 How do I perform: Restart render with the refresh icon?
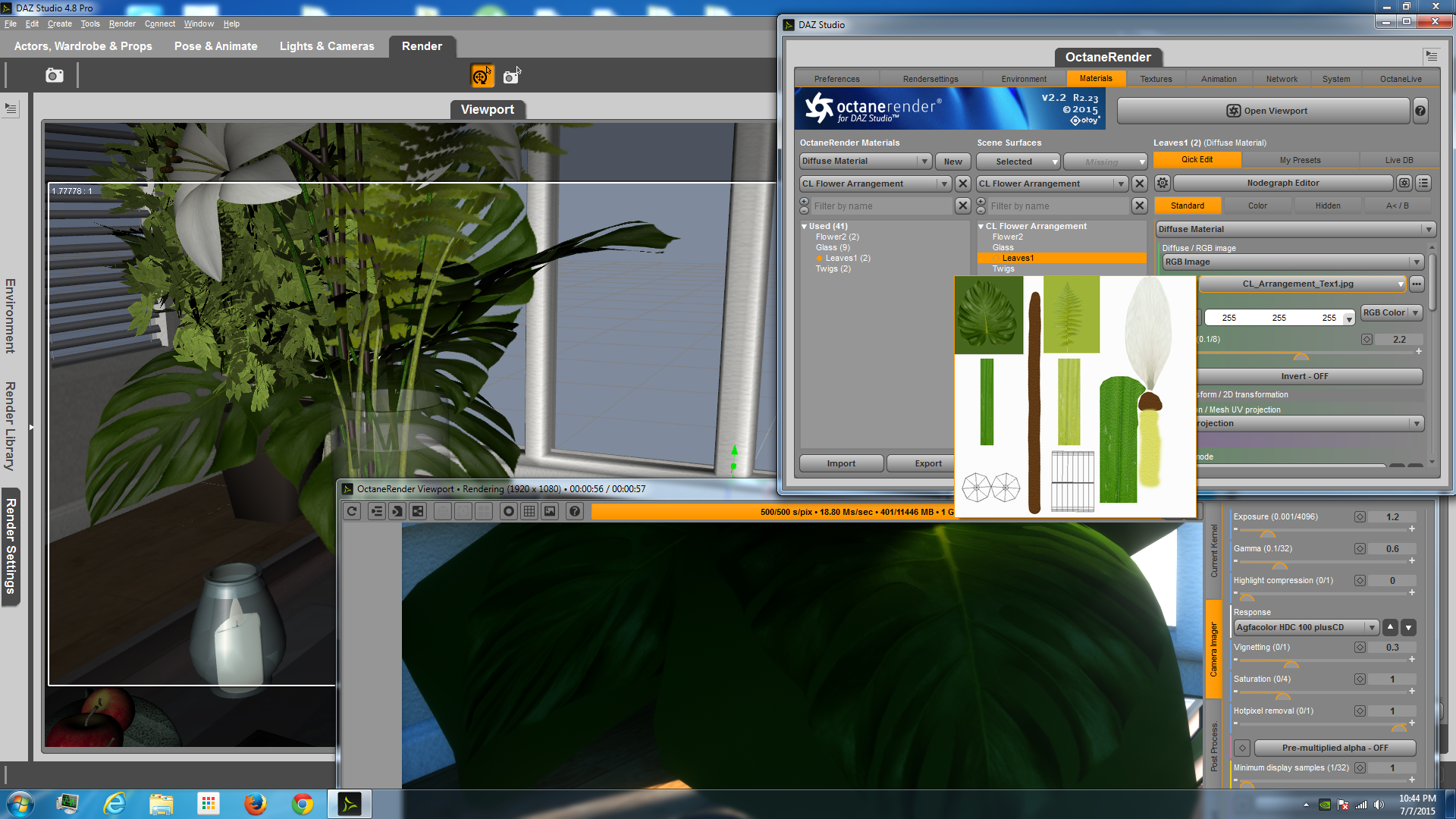pos(352,511)
